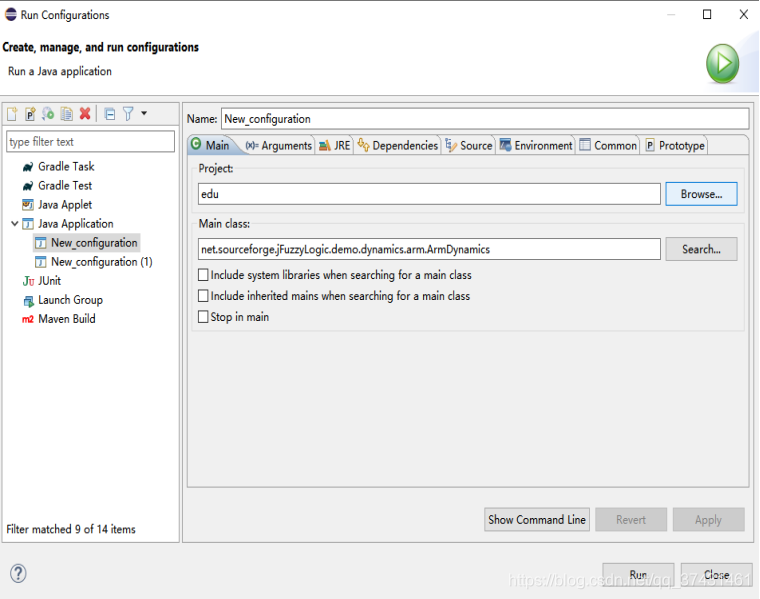760x599 pixels.
Task: Export the selected launch configuration
Action: coord(48,114)
